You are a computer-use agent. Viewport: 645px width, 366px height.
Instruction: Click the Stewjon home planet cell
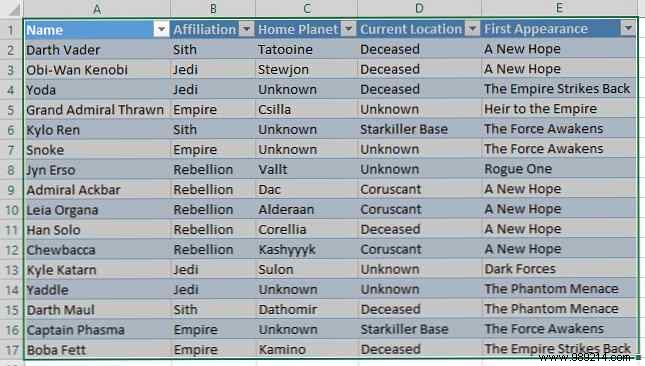[x=306, y=69]
